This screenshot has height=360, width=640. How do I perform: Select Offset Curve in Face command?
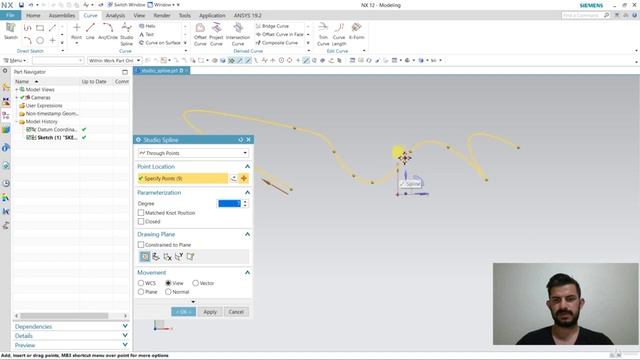(280, 34)
